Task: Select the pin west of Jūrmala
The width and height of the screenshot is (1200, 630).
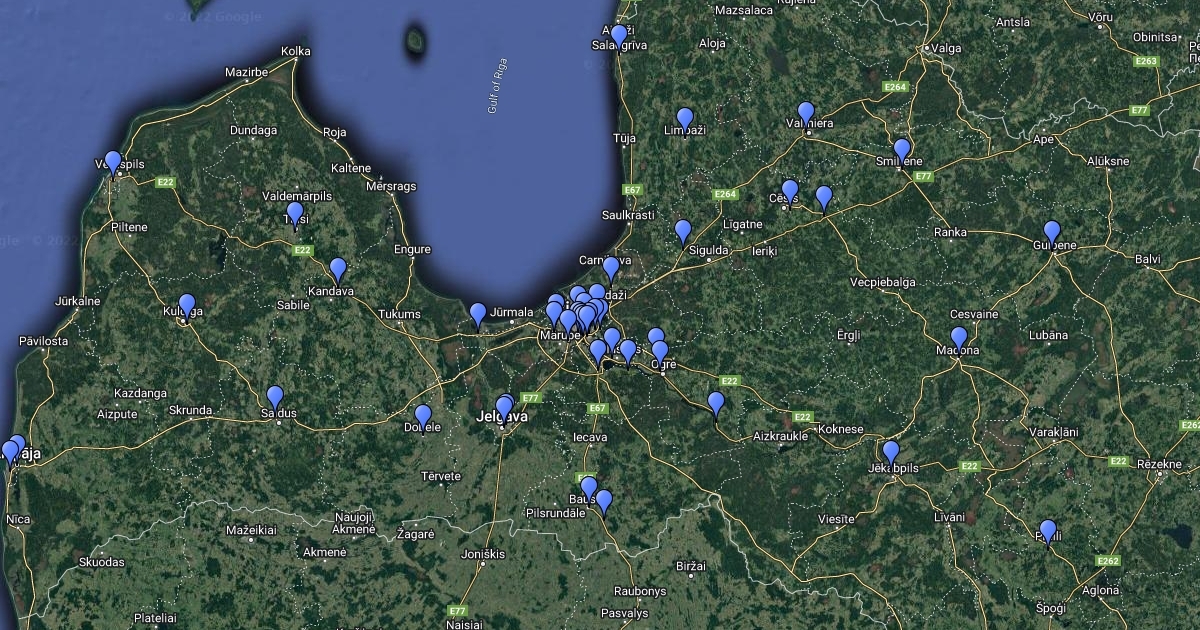Action: [x=478, y=314]
